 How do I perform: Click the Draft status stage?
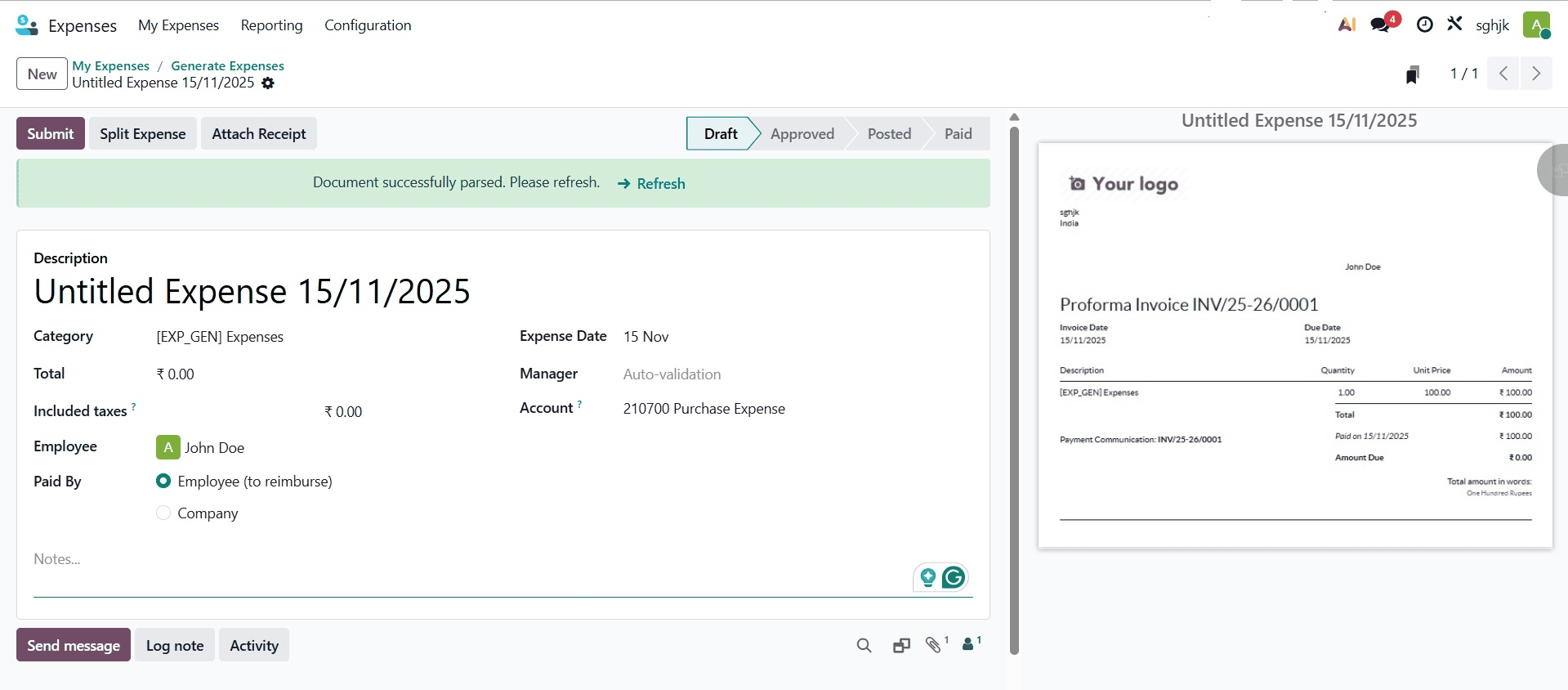click(x=721, y=134)
